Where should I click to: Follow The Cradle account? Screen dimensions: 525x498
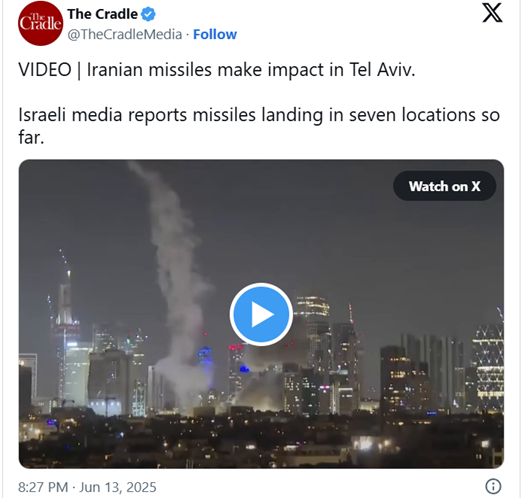click(x=215, y=34)
